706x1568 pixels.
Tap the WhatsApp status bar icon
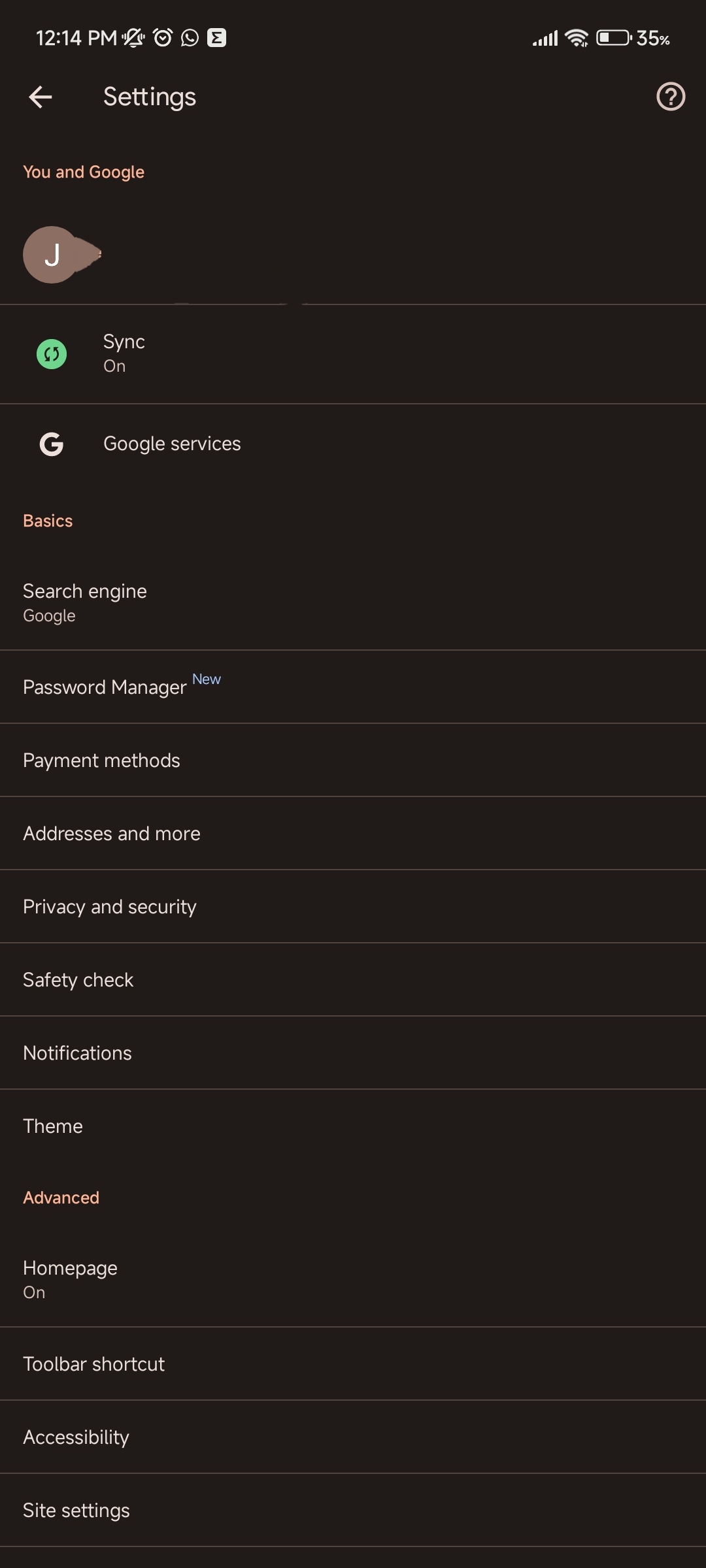(190, 38)
